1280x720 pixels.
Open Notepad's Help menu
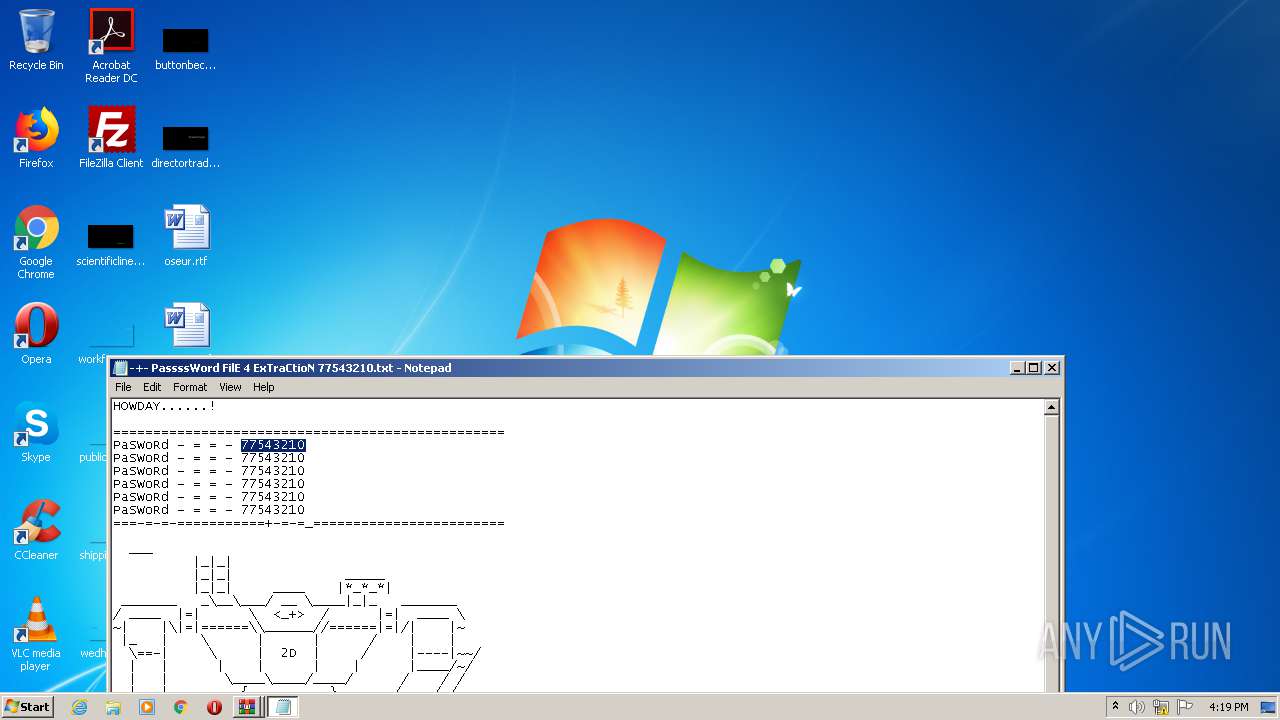click(263, 387)
